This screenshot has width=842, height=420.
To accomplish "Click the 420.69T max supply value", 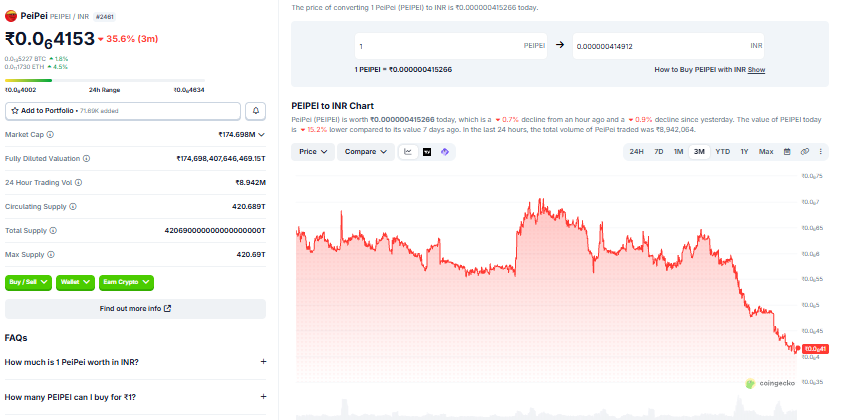I will [x=251, y=255].
